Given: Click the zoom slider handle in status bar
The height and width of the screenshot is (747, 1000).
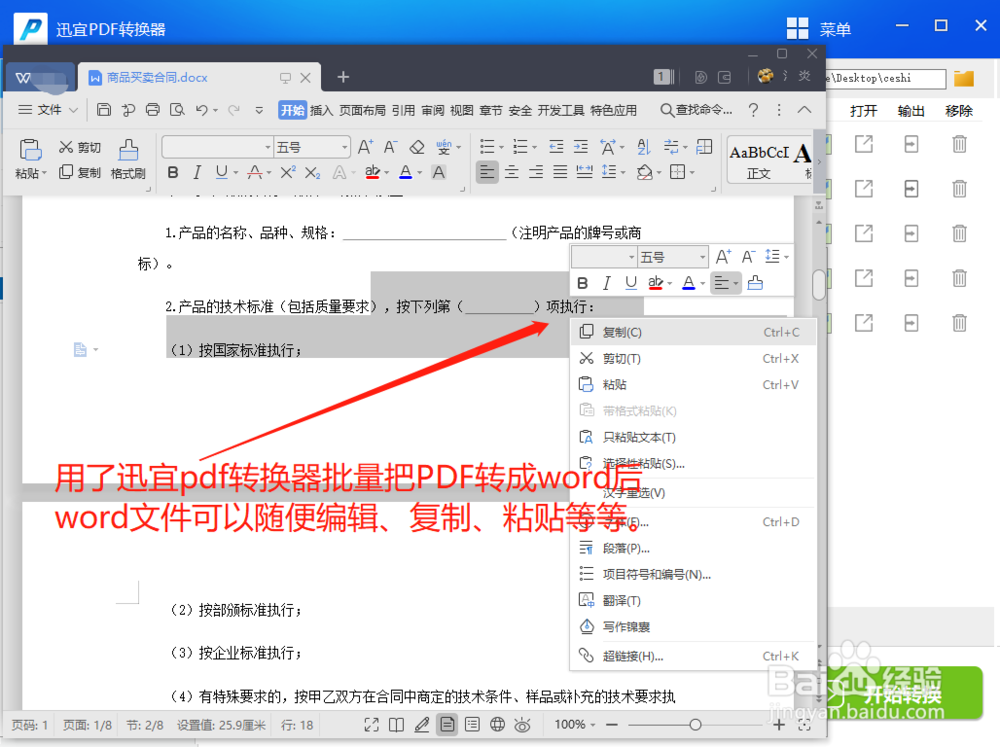Looking at the screenshot, I should tap(695, 725).
